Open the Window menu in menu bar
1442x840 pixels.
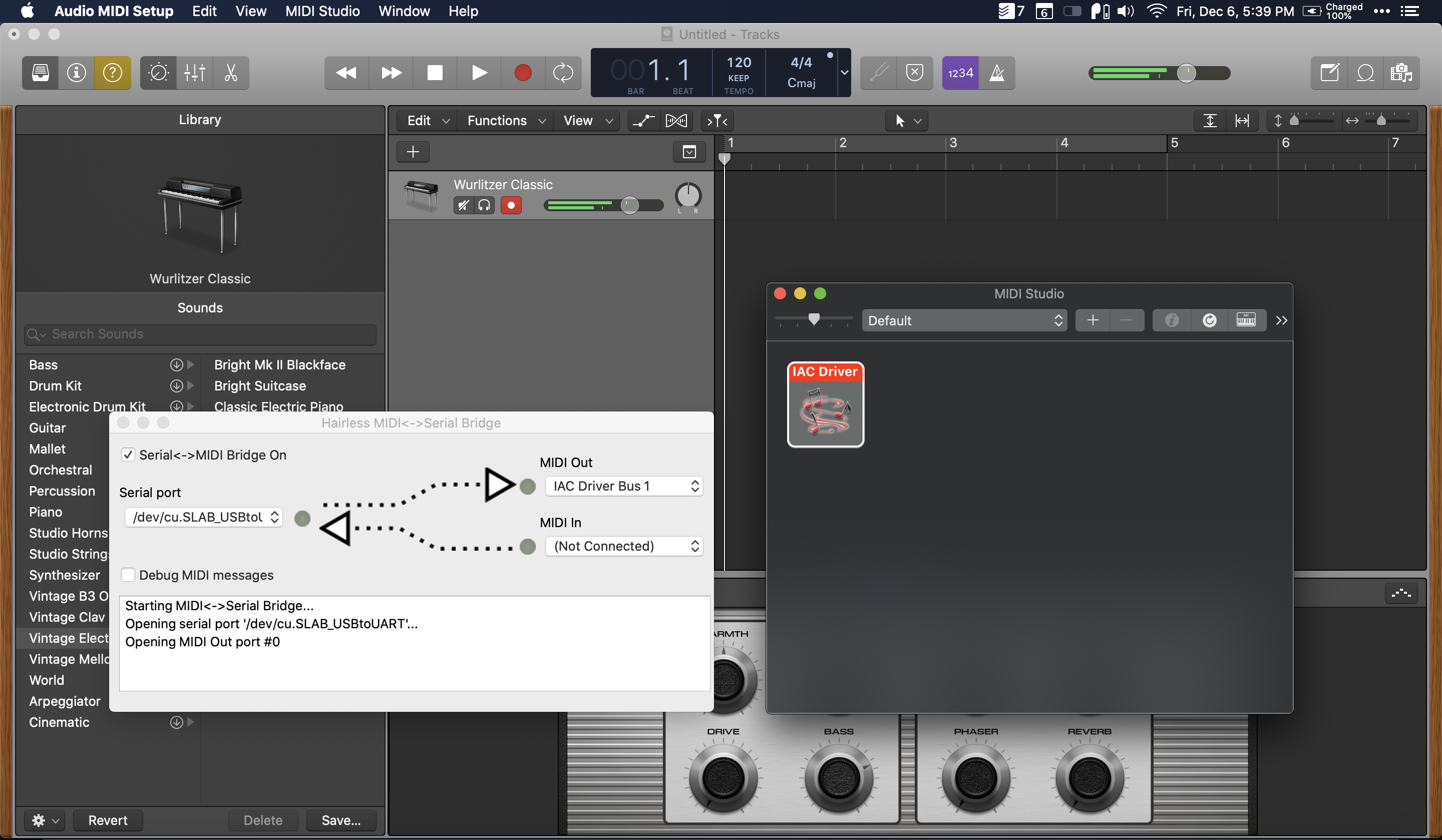404,11
